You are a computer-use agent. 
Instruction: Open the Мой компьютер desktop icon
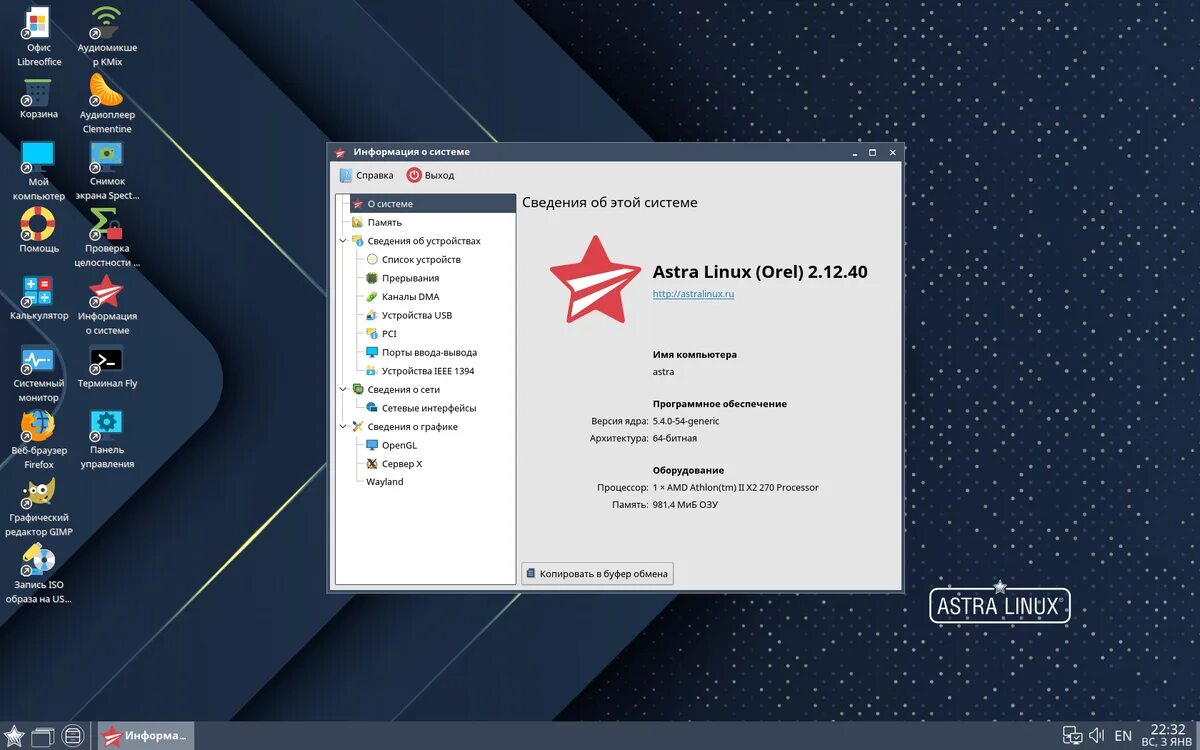(x=39, y=171)
